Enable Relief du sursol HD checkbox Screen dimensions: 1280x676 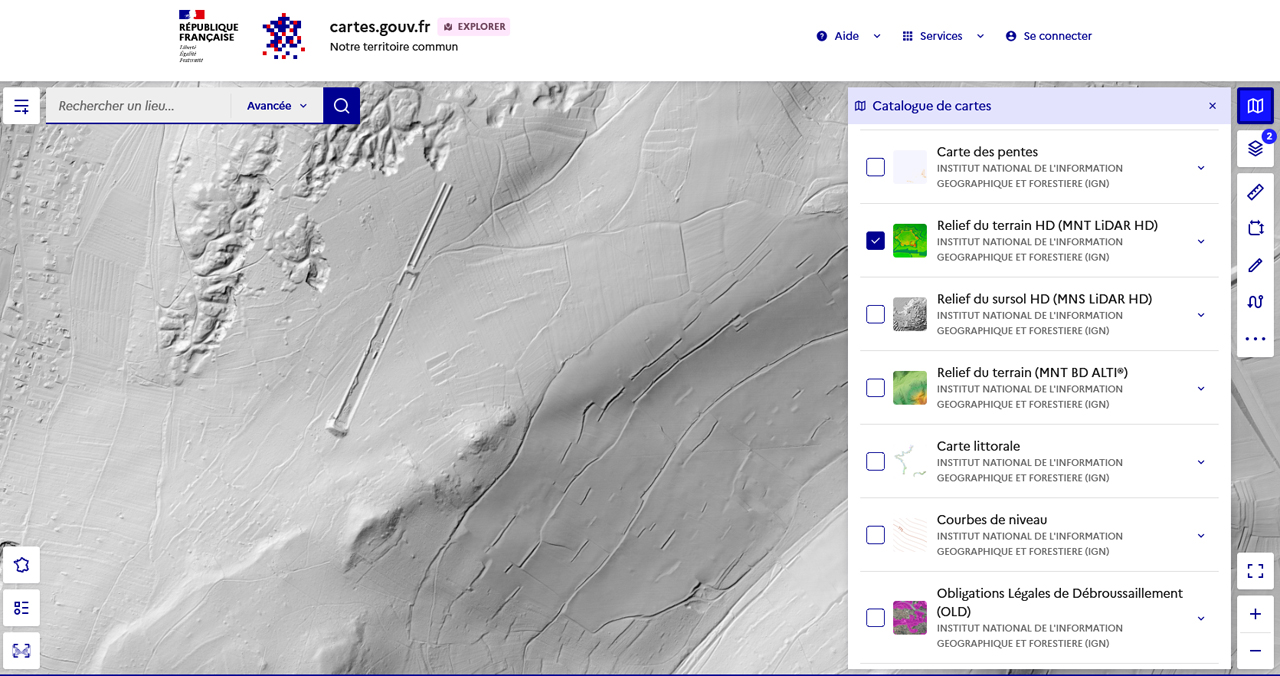pyautogui.click(x=875, y=314)
